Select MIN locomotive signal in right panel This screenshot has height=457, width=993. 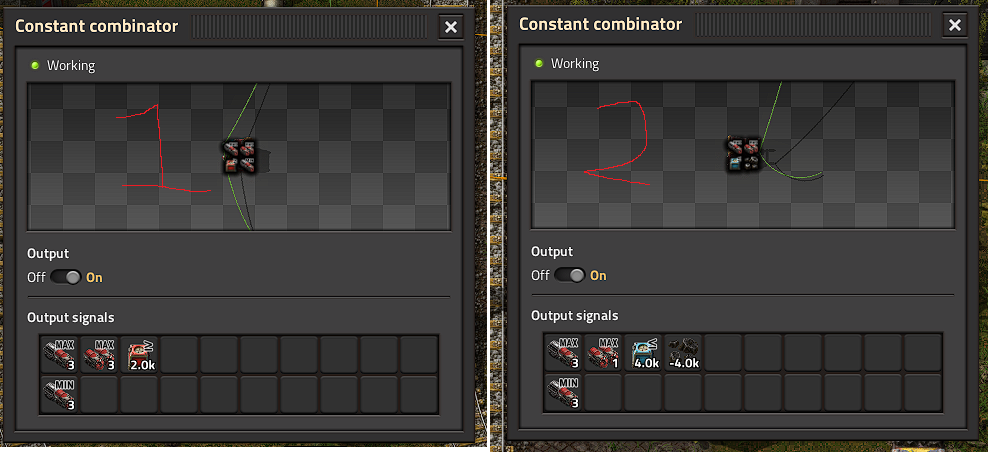coord(563,392)
